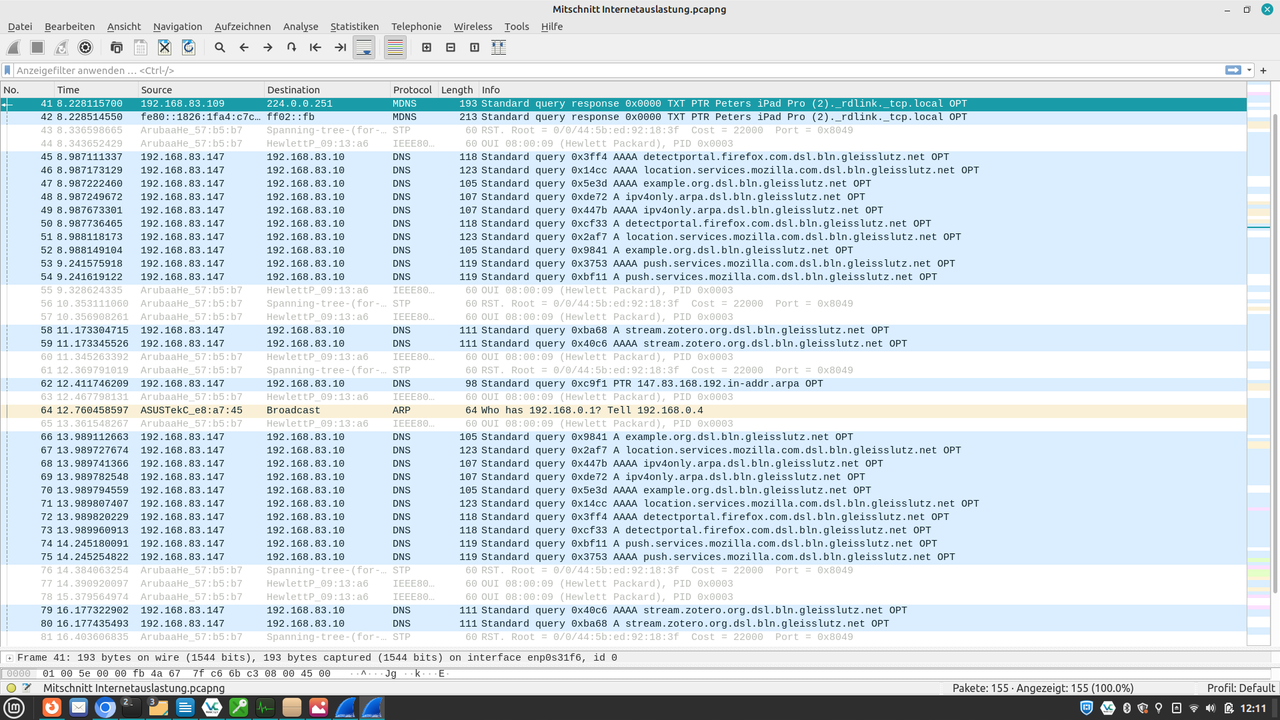Open the find packet search
Viewport: 1280px width, 720px height.
[220, 47]
